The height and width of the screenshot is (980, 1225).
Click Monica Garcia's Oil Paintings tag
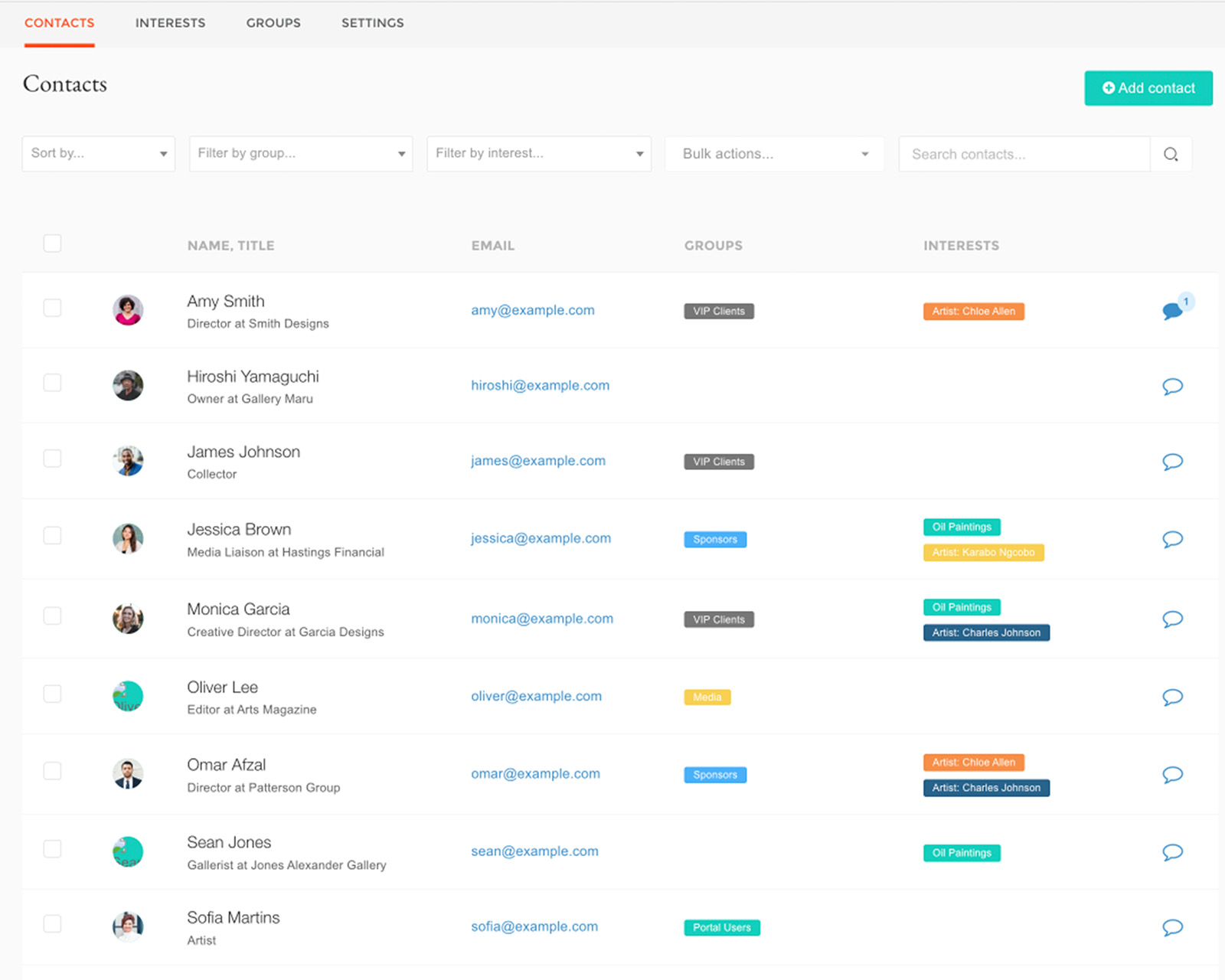coord(962,607)
